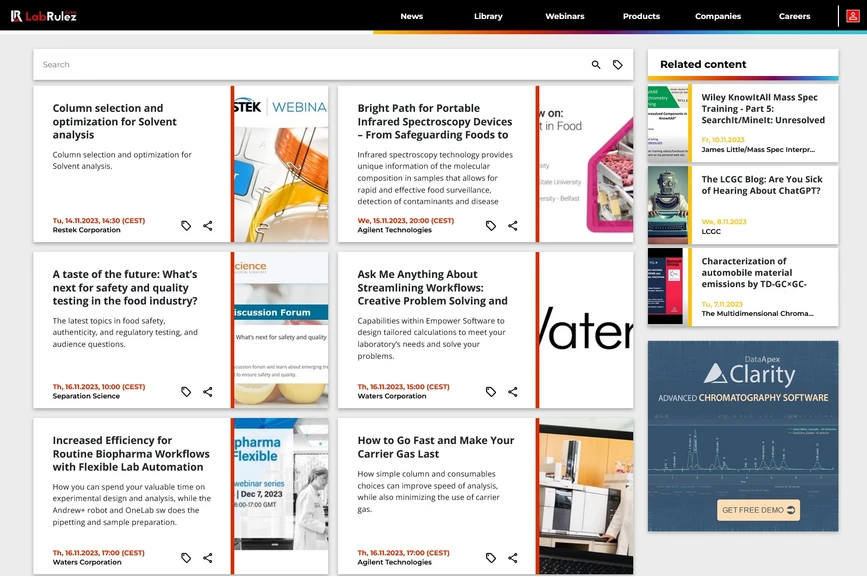867x577 pixels.
Task: Click date Tu, 14.11.2023, 14:30 (CEST)
Action: [98, 221]
